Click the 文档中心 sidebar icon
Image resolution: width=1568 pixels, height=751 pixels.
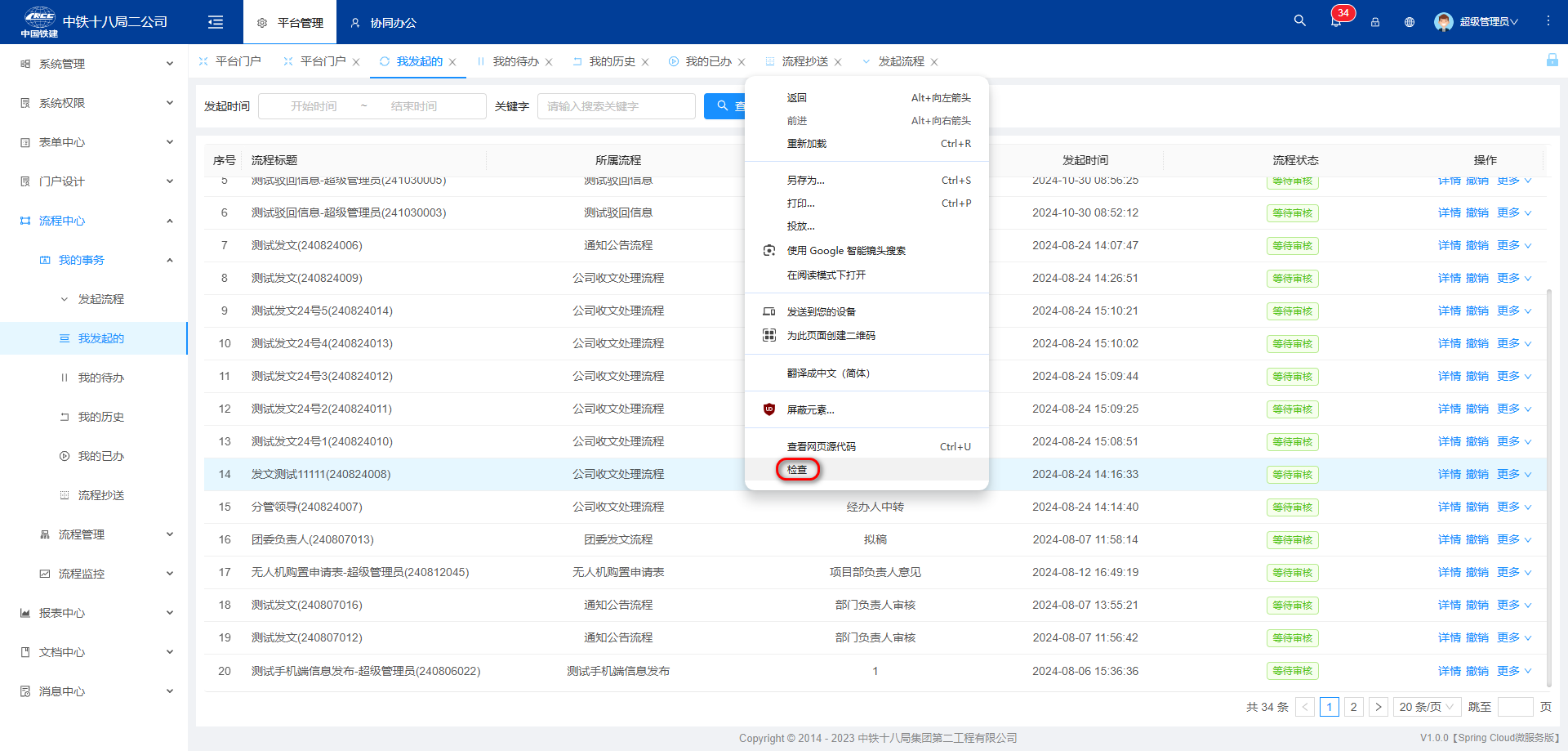click(25, 652)
